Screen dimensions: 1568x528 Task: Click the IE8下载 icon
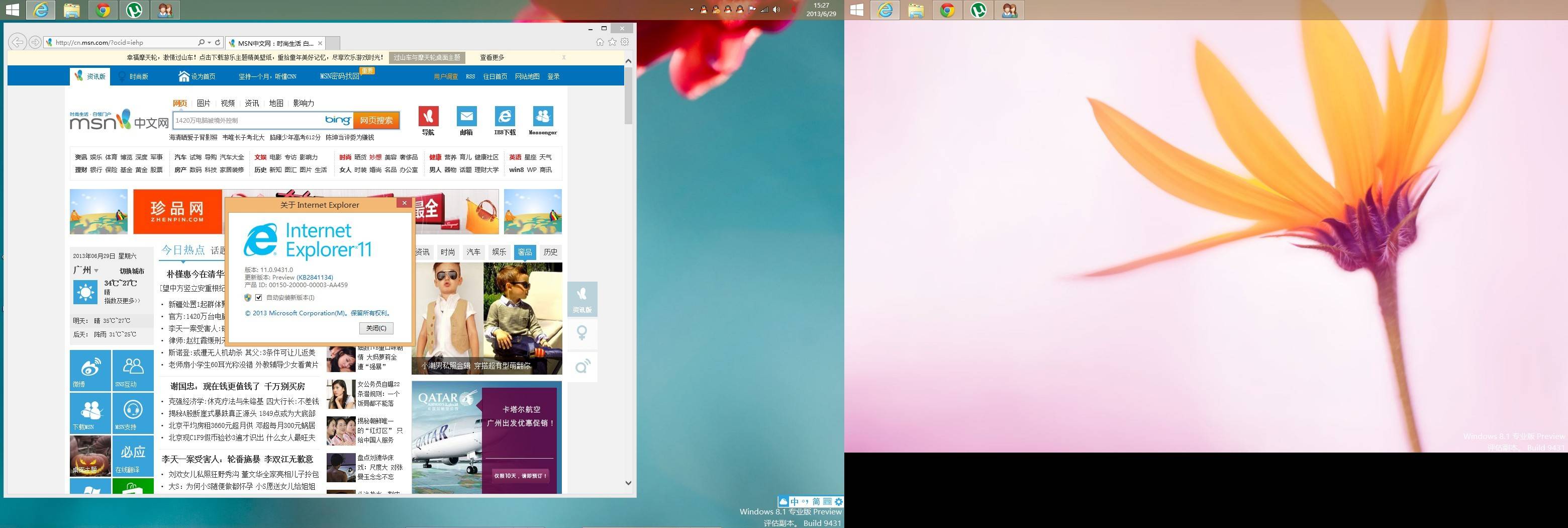[505, 116]
